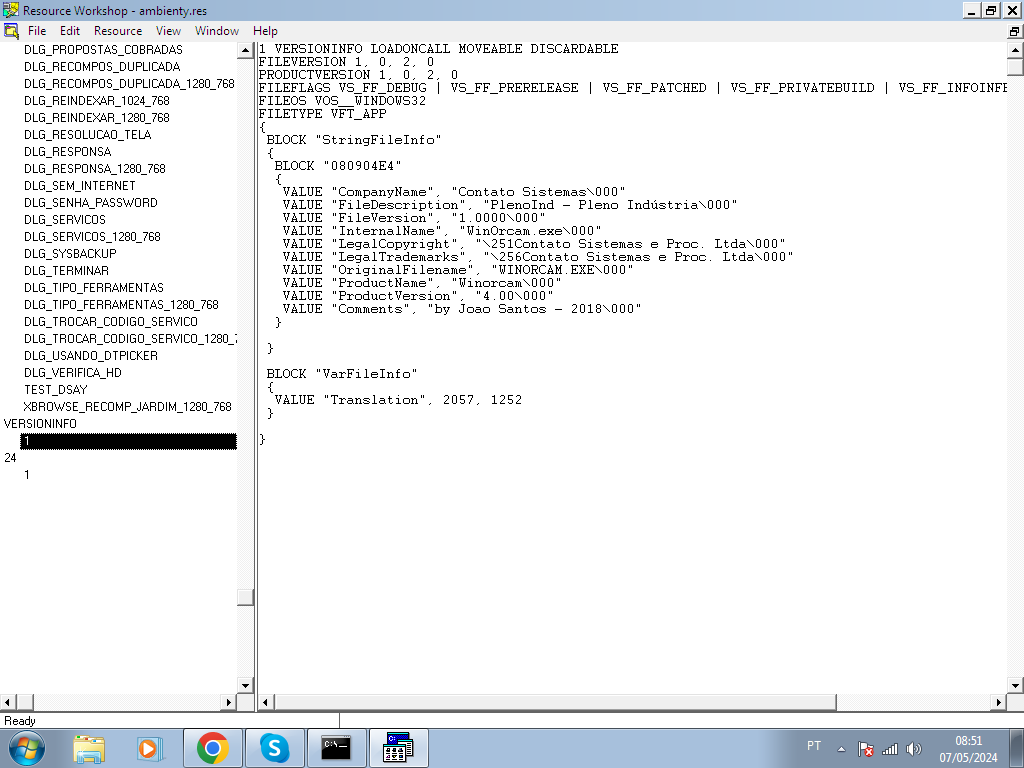Open the Edit menu

click(70, 31)
